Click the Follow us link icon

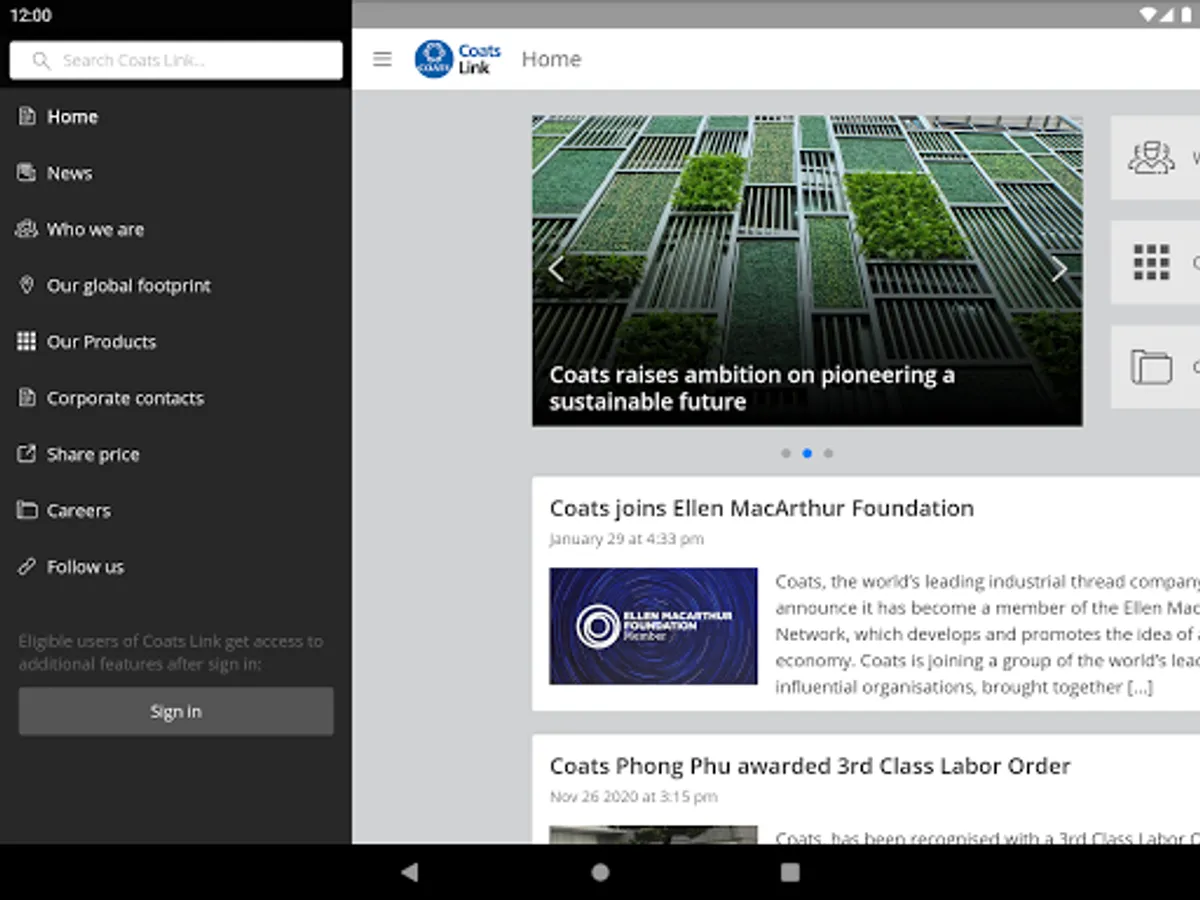27,567
